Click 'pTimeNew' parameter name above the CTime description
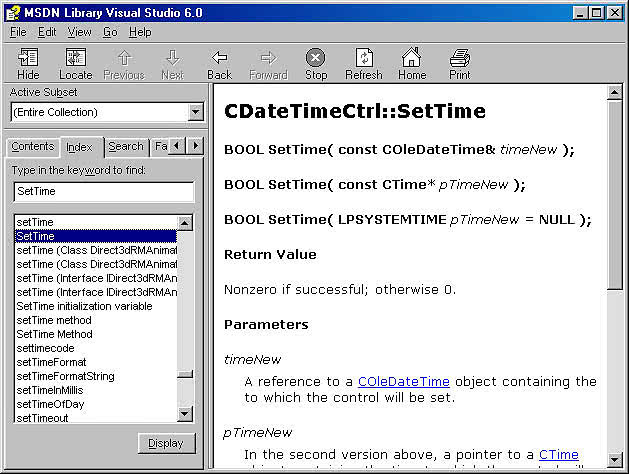This screenshot has height=474, width=629. [x=258, y=433]
